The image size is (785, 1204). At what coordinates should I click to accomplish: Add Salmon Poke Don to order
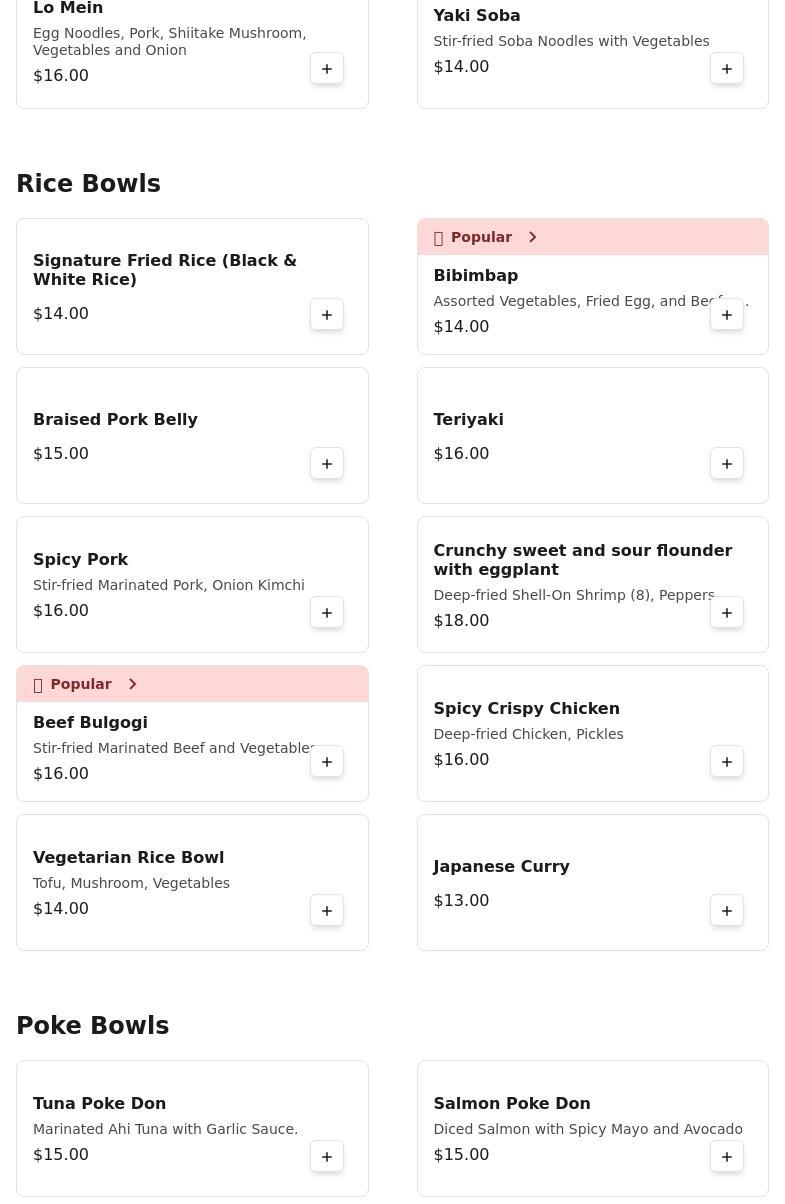click(x=727, y=1157)
